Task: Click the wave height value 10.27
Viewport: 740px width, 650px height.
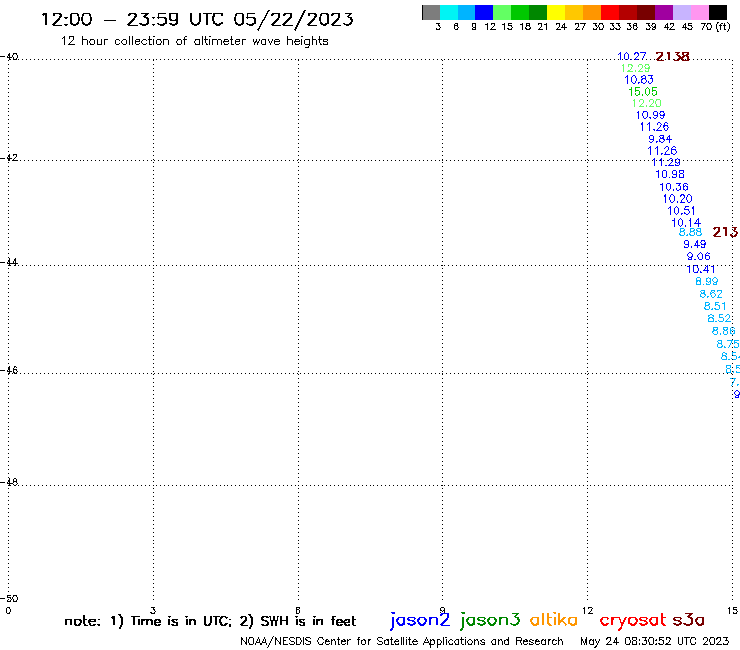Action: 631,56
